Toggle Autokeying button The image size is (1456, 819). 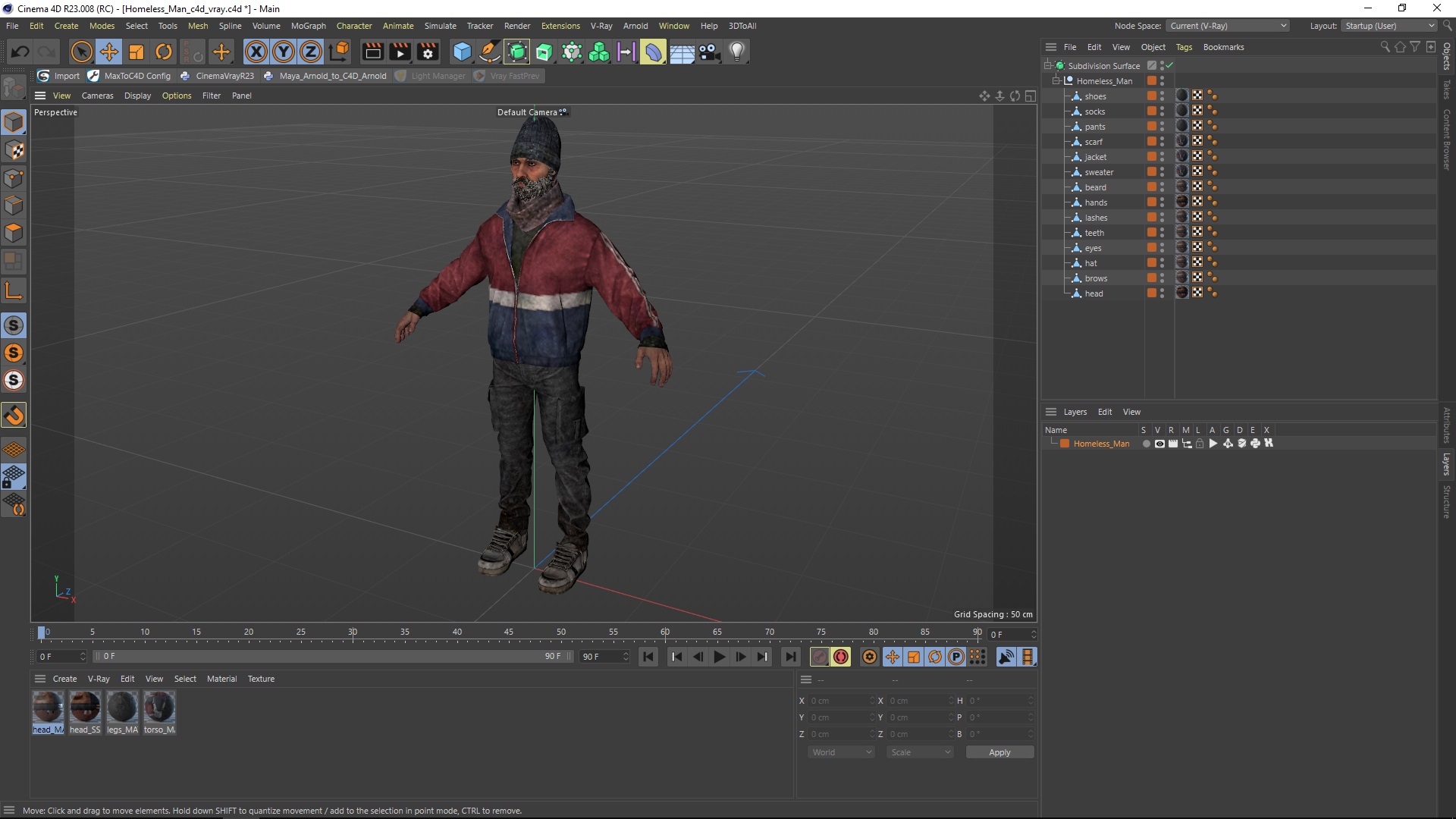click(840, 657)
